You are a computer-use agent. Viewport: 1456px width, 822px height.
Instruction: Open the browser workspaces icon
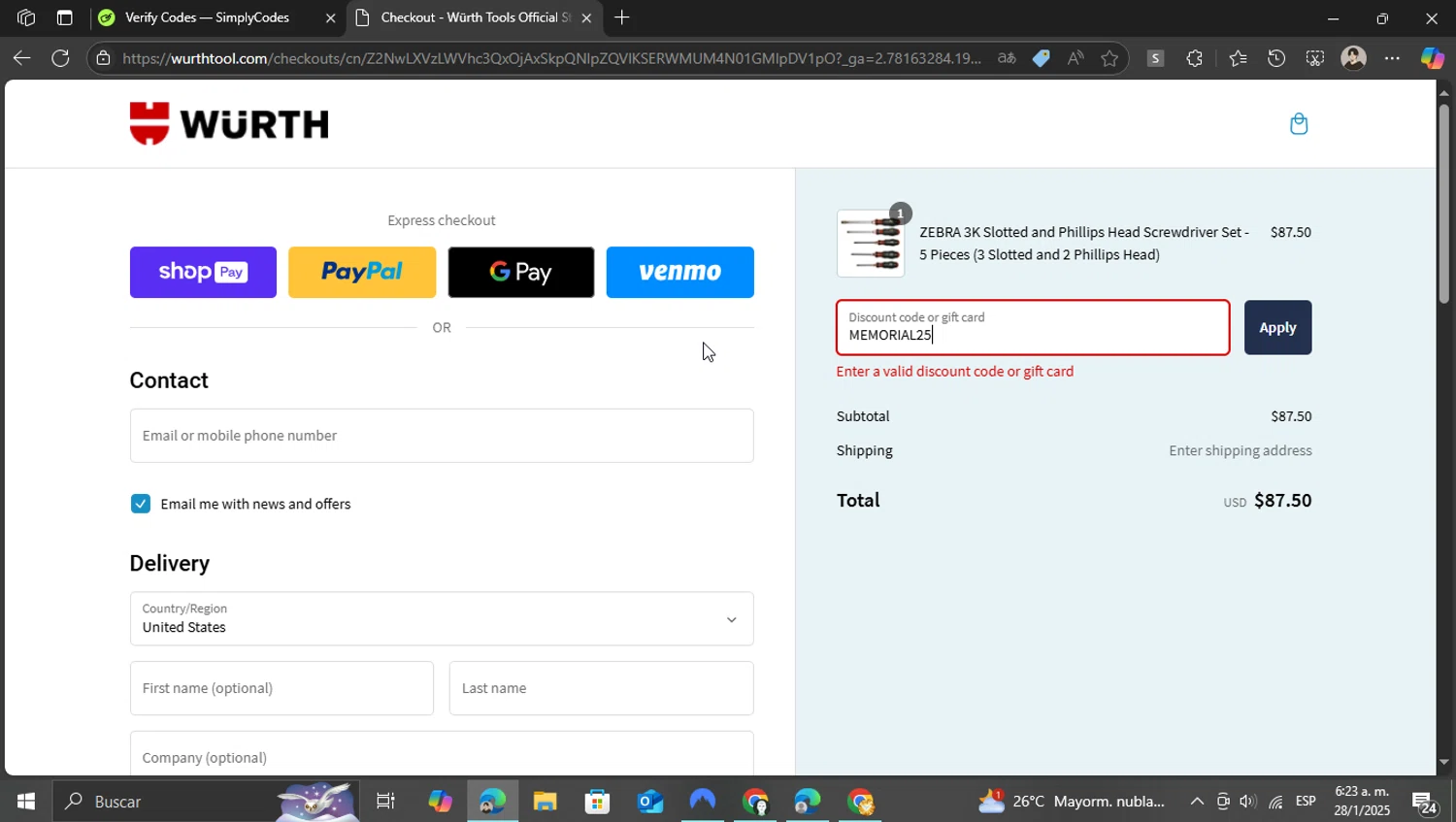tap(26, 17)
